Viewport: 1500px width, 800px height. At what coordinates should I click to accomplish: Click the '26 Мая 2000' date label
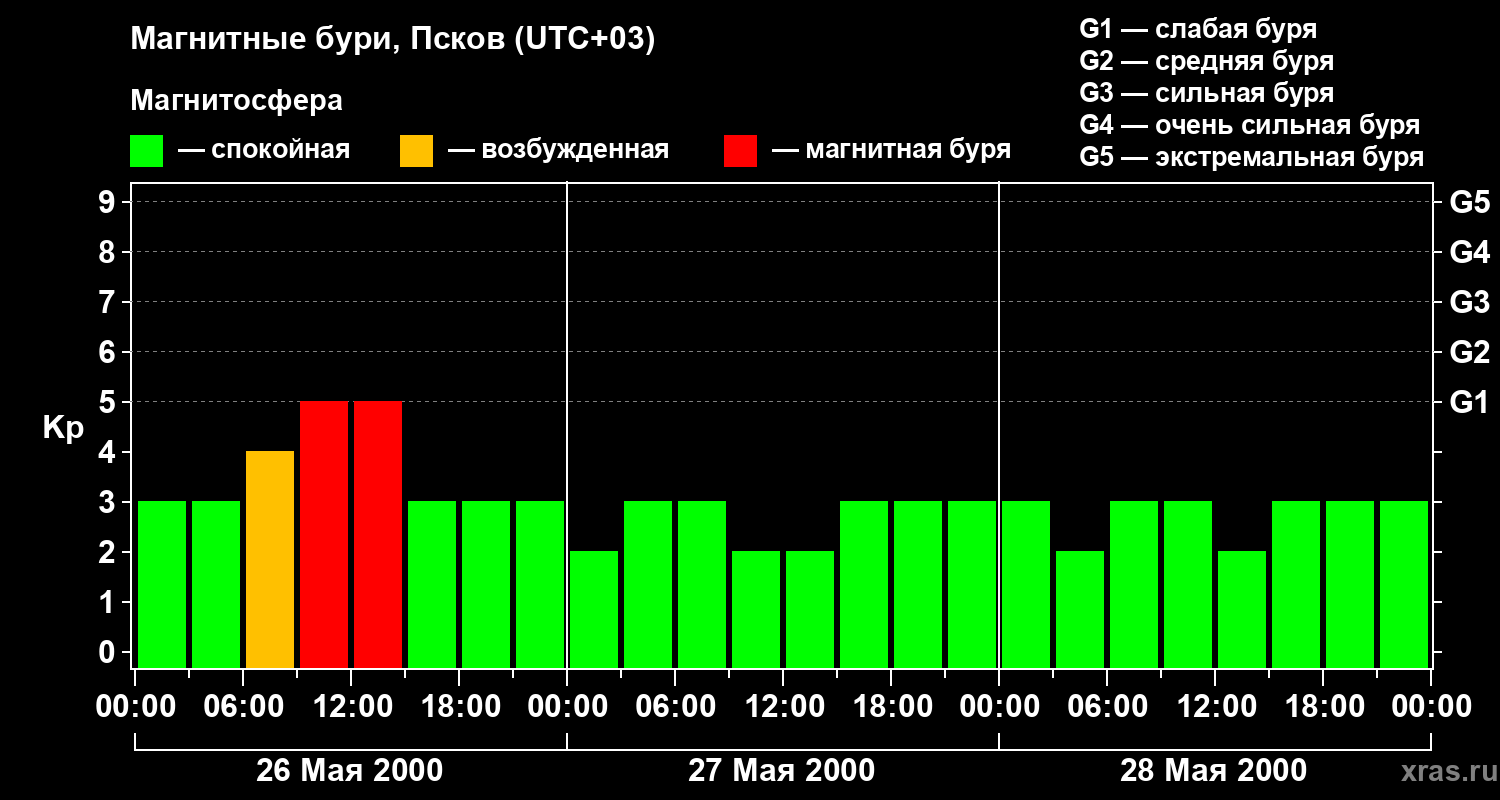(350, 771)
